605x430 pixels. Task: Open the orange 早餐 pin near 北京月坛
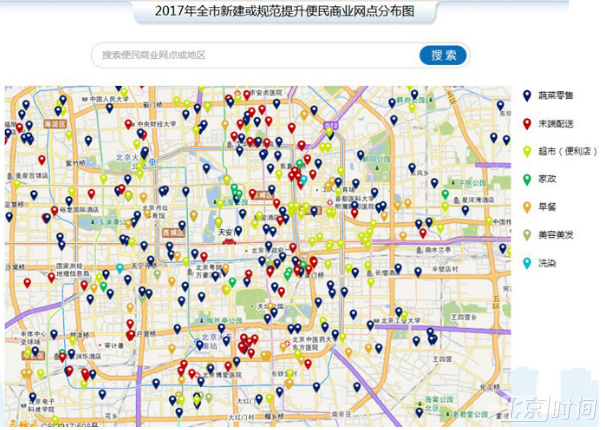tap(149, 213)
